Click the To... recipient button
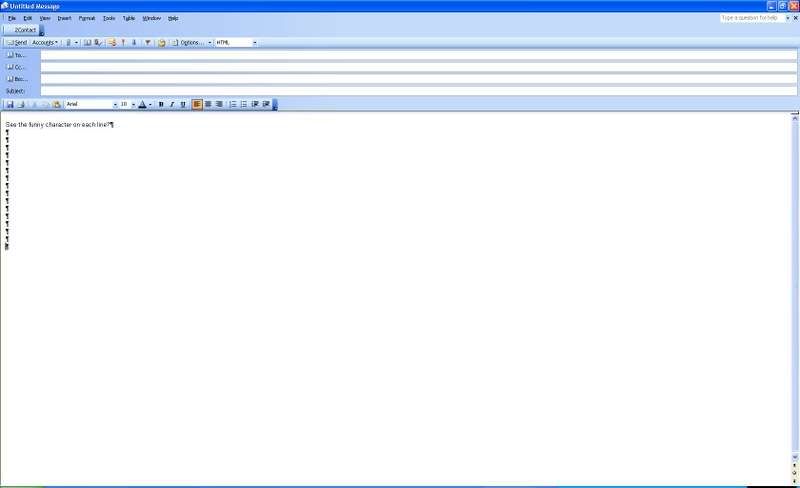 16,55
